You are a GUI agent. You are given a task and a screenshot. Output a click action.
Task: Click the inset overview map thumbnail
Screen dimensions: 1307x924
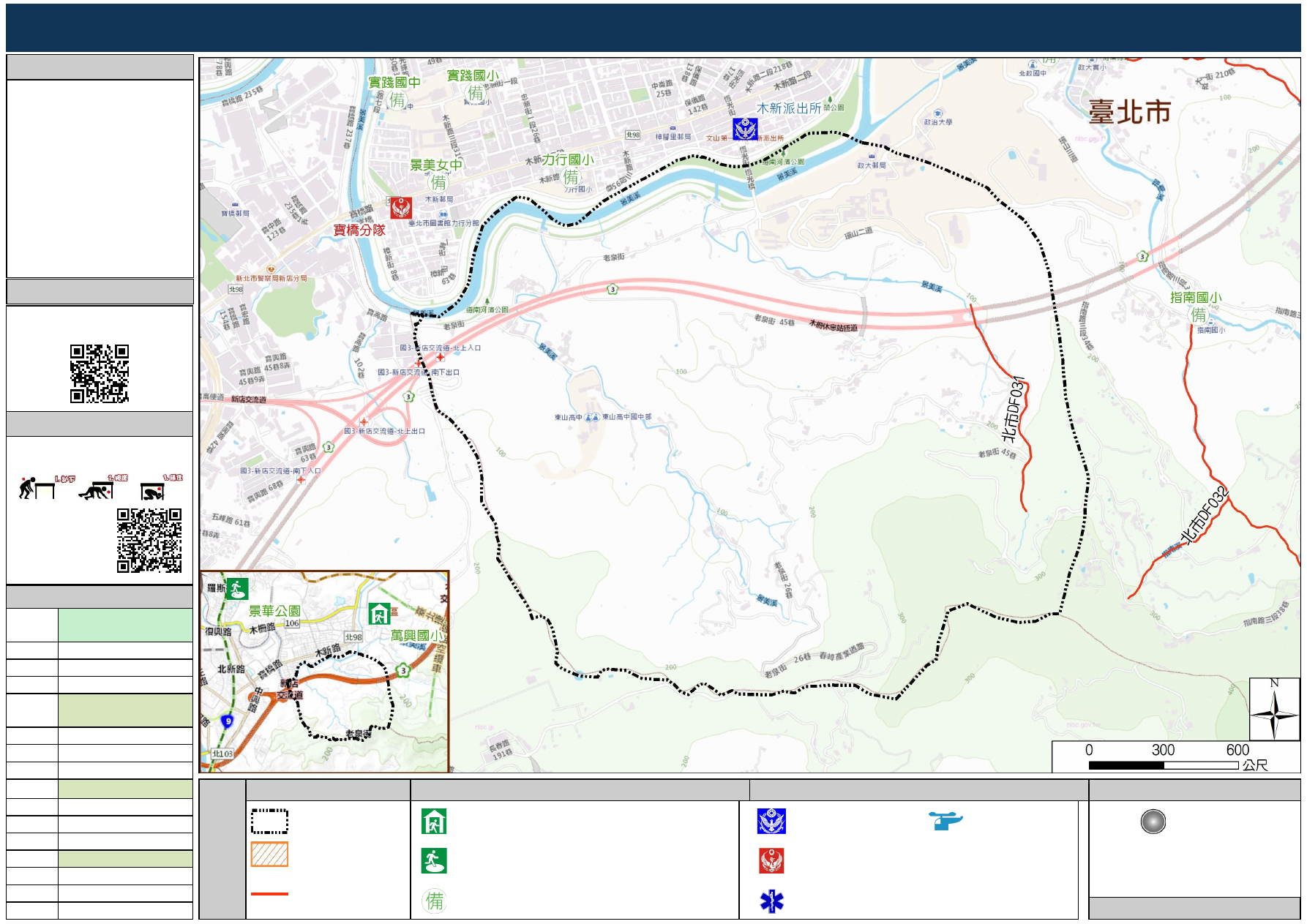[x=324, y=672]
